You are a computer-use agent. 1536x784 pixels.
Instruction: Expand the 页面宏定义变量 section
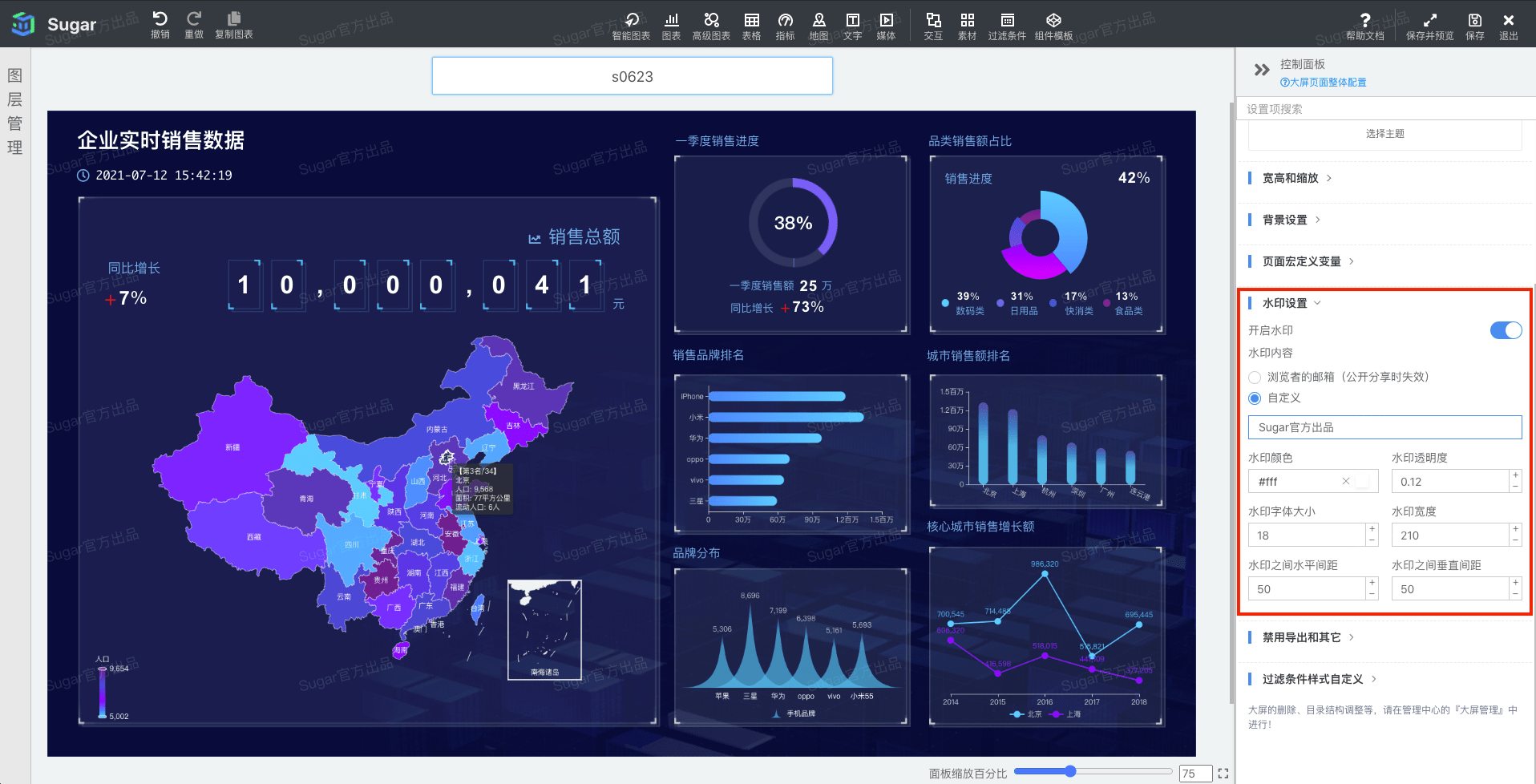coord(1301,261)
